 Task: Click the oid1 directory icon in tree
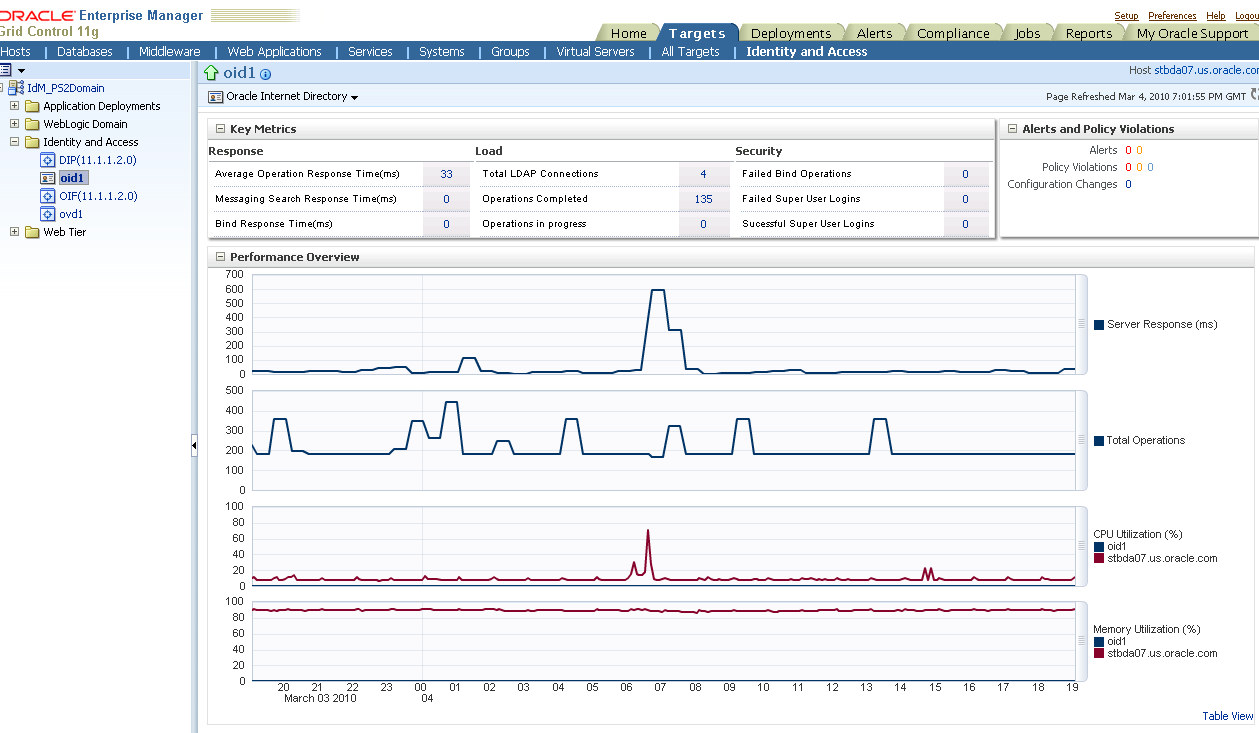47,178
